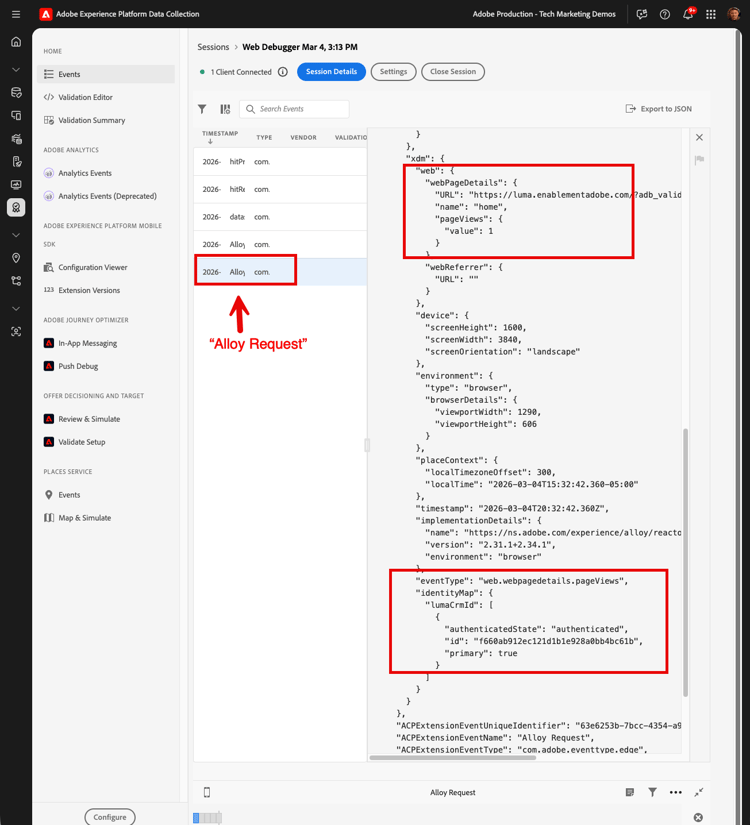Image resolution: width=750 pixels, height=825 pixels.
Task: Collapse the timeline panel
Action: click(x=699, y=792)
